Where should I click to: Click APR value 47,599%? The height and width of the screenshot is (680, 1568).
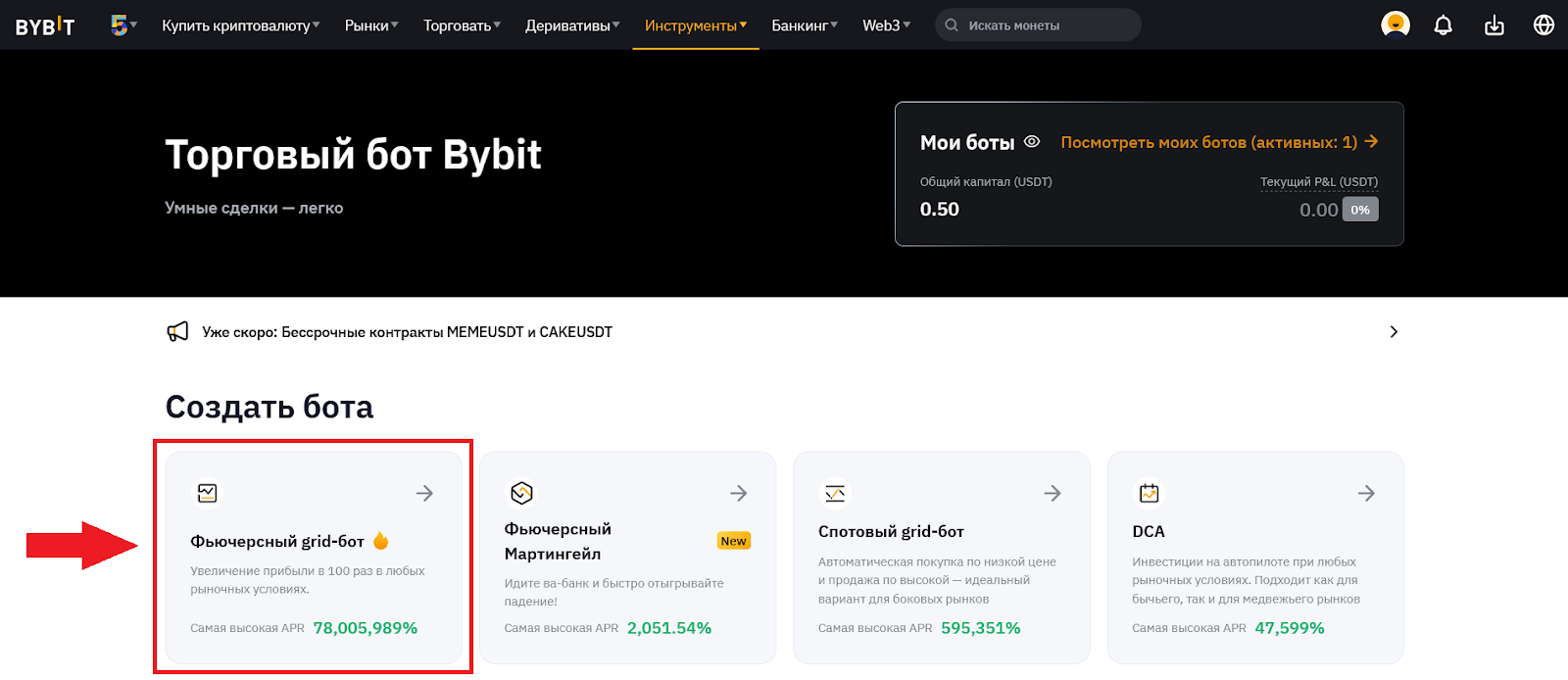(x=1290, y=628)
